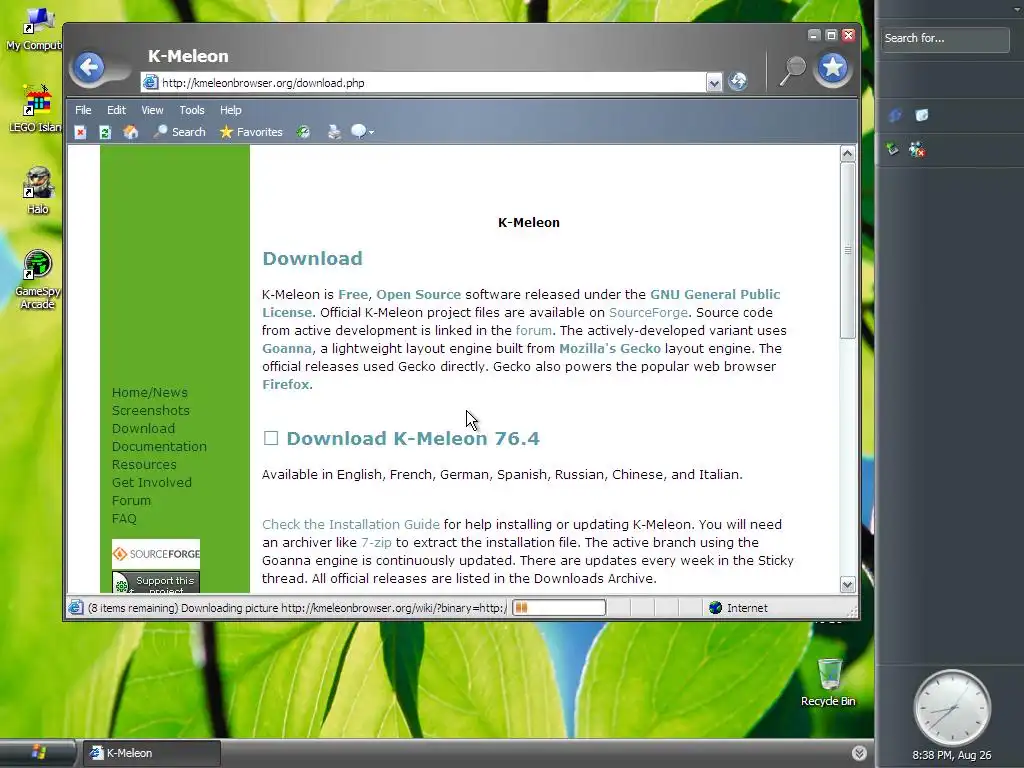Open Screenshots sidebar link
The width and height of the screenshot is (1024, 768).
[151, 411]
